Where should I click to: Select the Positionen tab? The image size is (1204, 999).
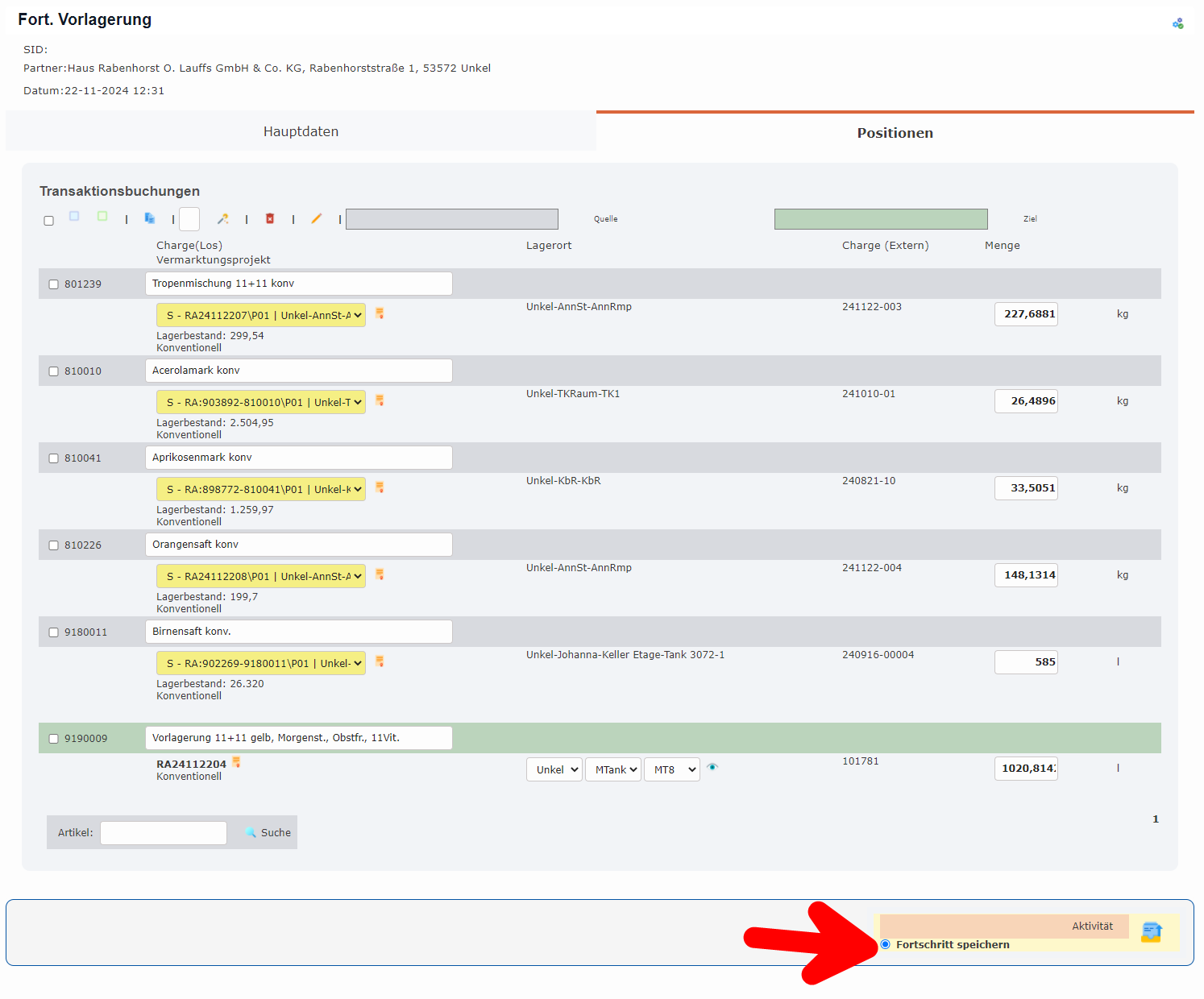(x=895, y=133)
